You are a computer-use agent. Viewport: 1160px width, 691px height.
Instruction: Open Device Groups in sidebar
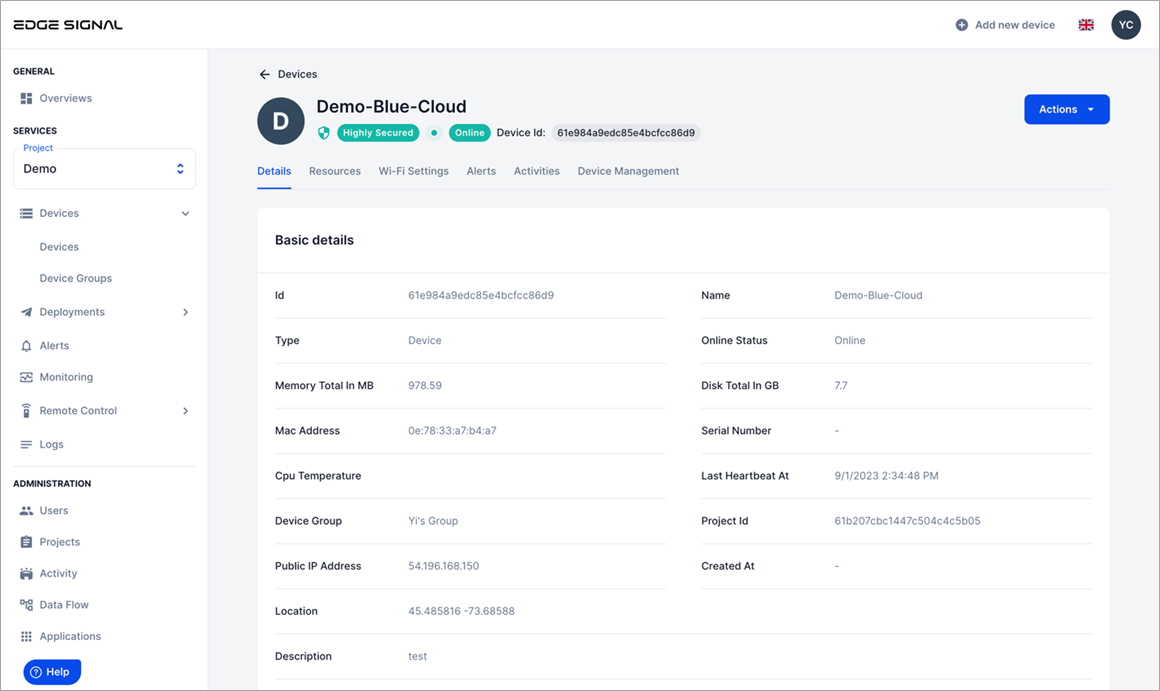tap(76, 278)
